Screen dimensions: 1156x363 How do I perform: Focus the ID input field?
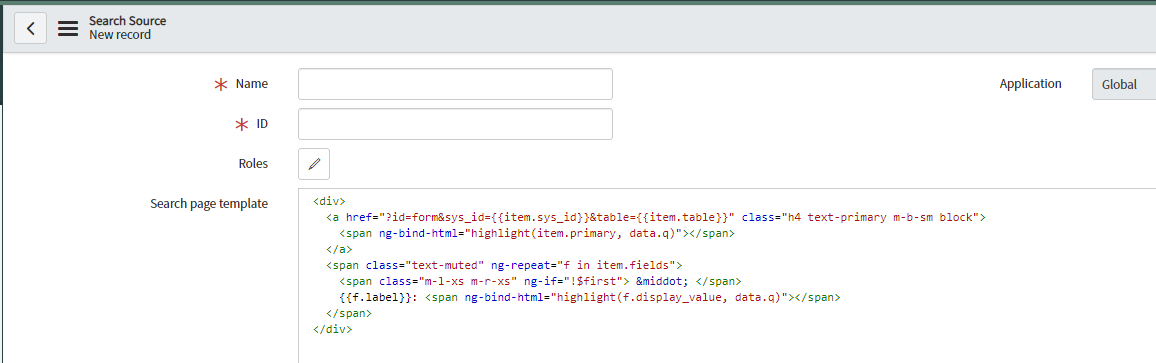click(x=455, y=124)
